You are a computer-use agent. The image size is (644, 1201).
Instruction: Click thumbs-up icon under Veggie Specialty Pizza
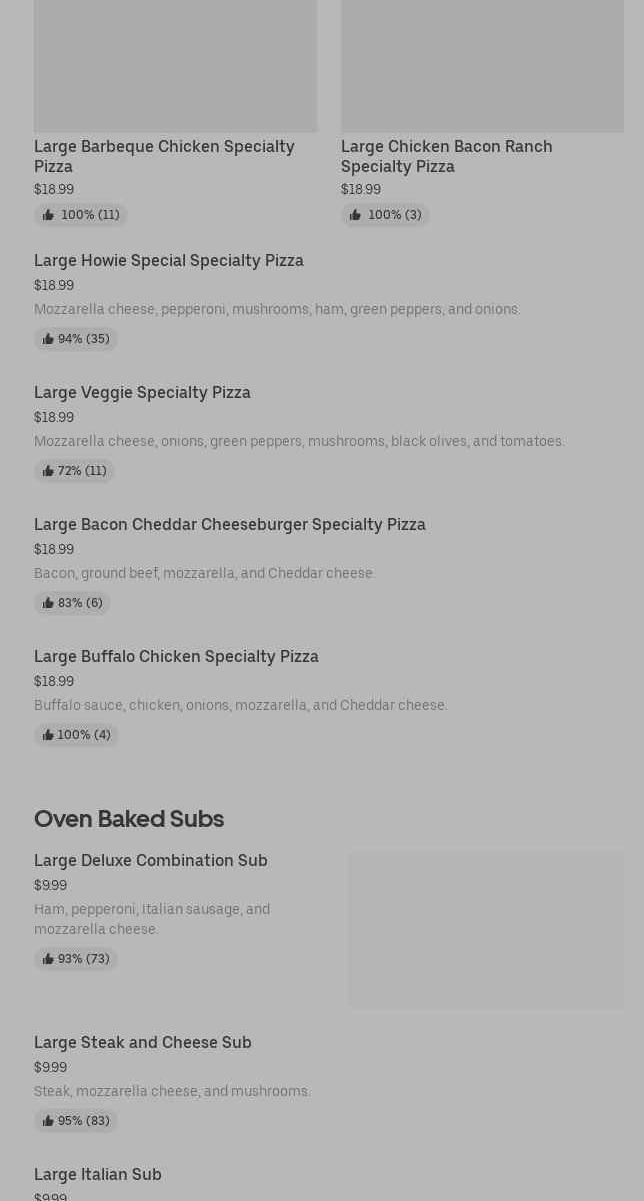click(x=48, y=471)
